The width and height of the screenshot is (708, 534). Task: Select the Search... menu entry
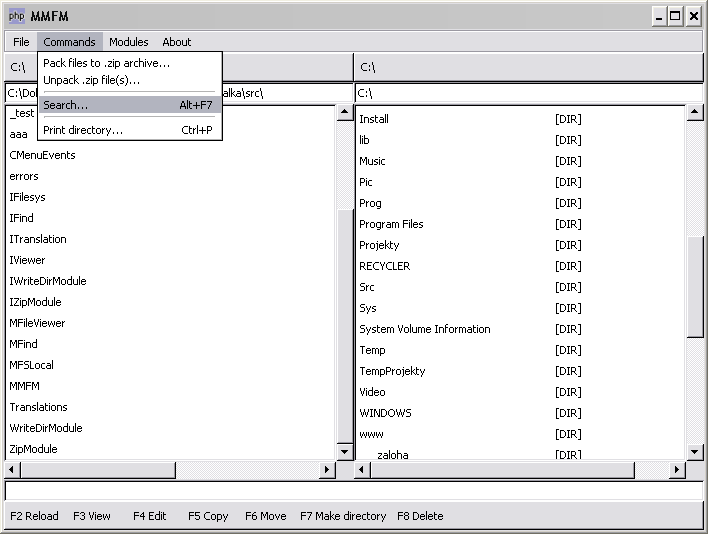(x=130, y=105)
